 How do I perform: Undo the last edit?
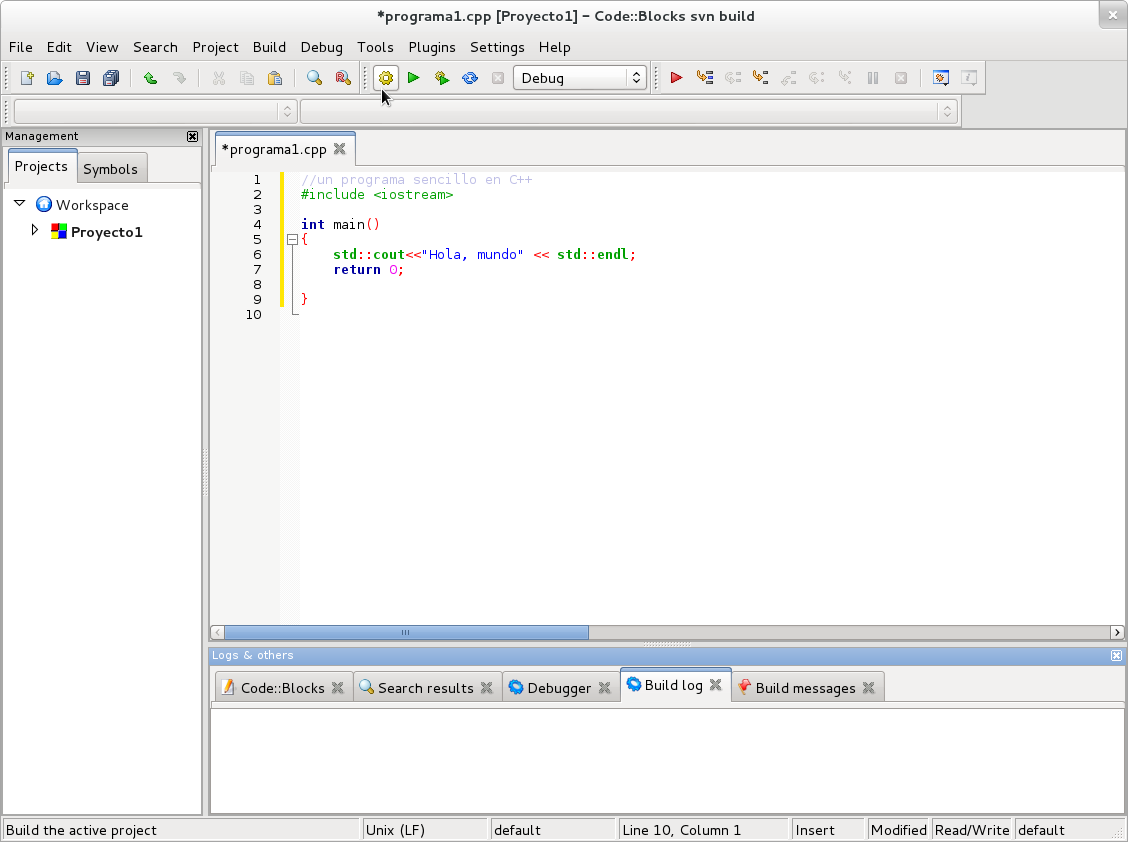(150, 77)
